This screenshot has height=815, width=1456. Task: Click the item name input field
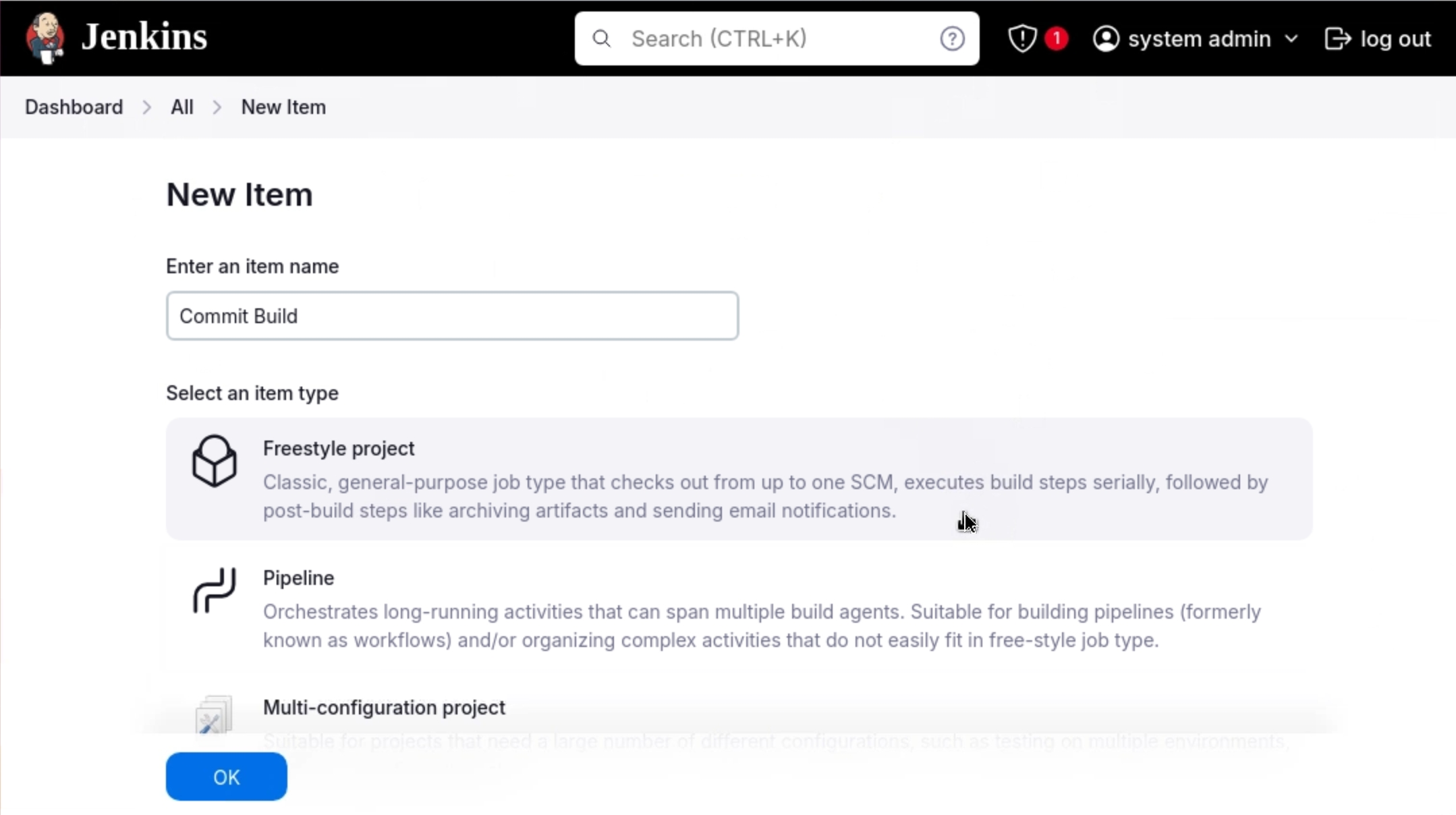pos(452,316)
